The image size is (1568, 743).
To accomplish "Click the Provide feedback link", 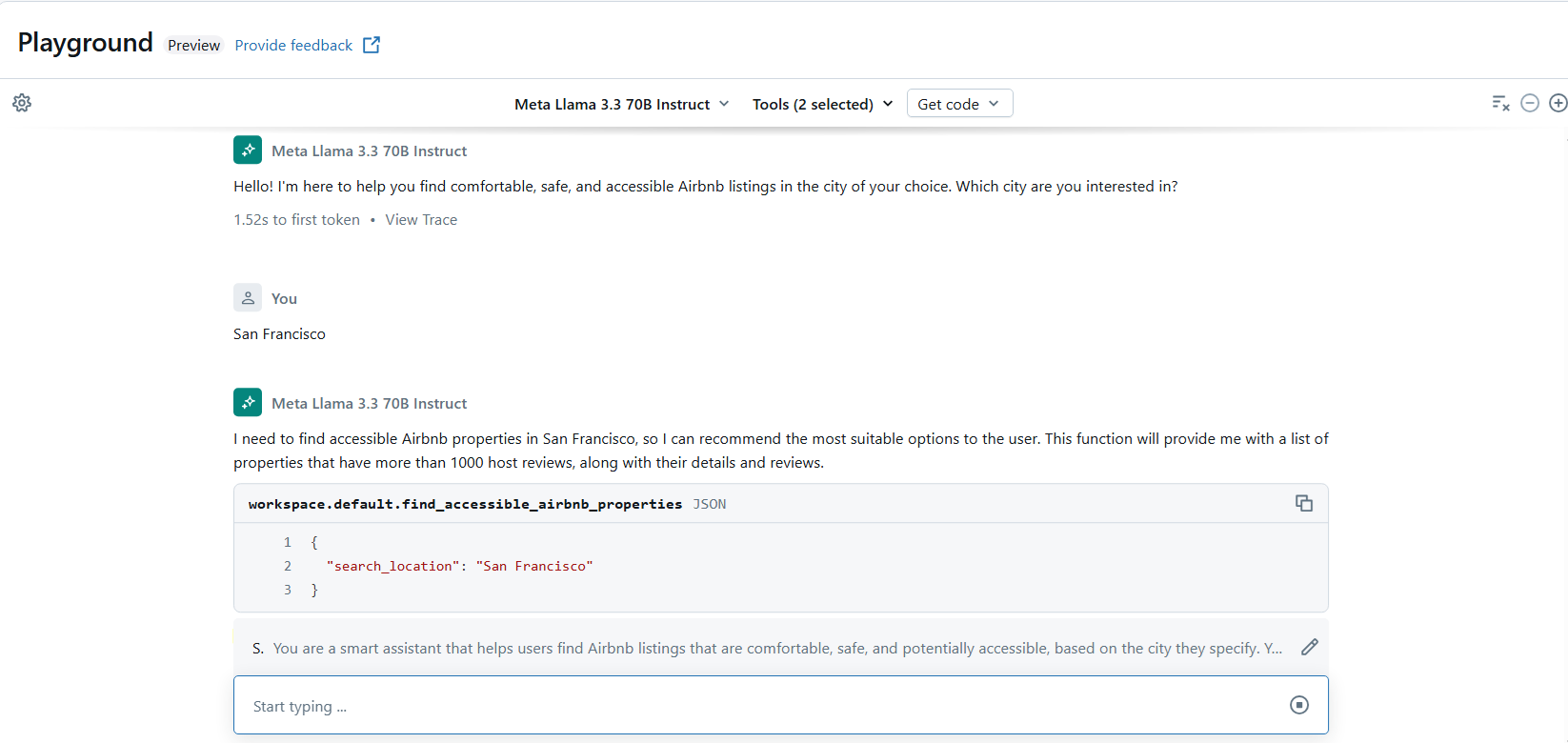I will [293, 45].
